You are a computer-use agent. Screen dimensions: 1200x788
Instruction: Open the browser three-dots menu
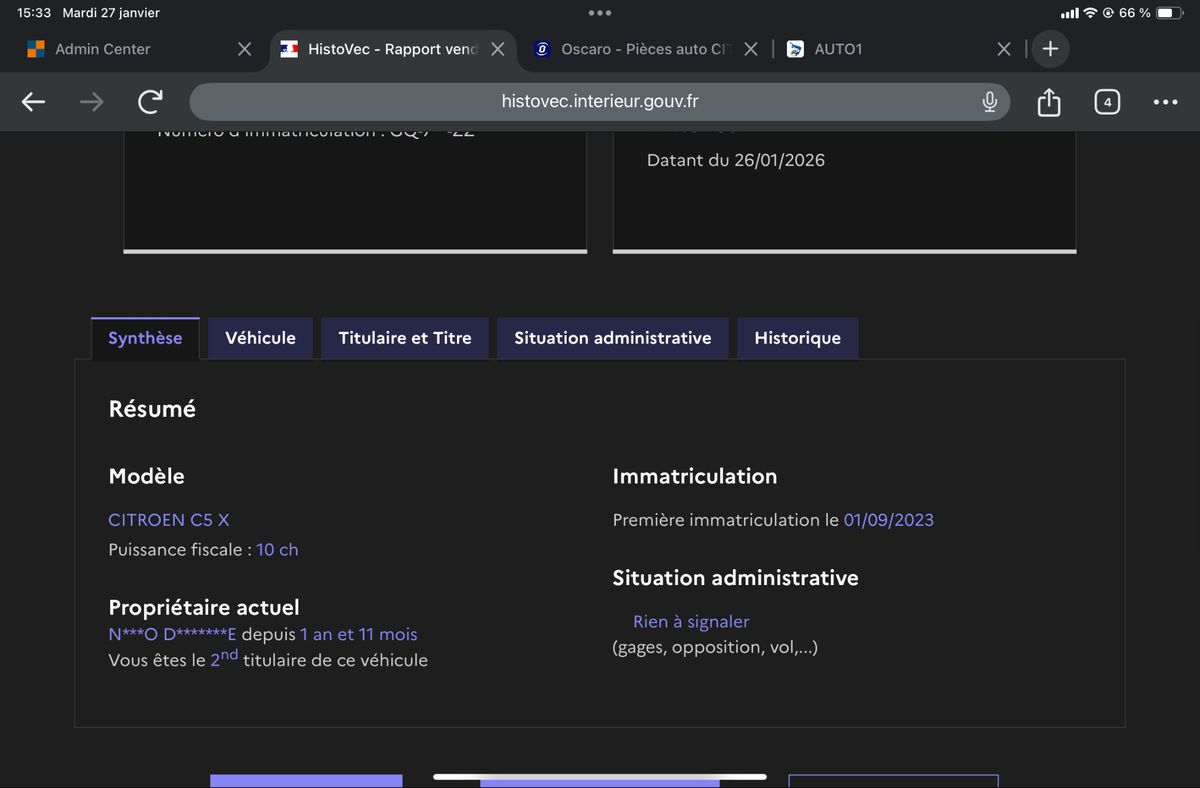[x=1165, y=101]
